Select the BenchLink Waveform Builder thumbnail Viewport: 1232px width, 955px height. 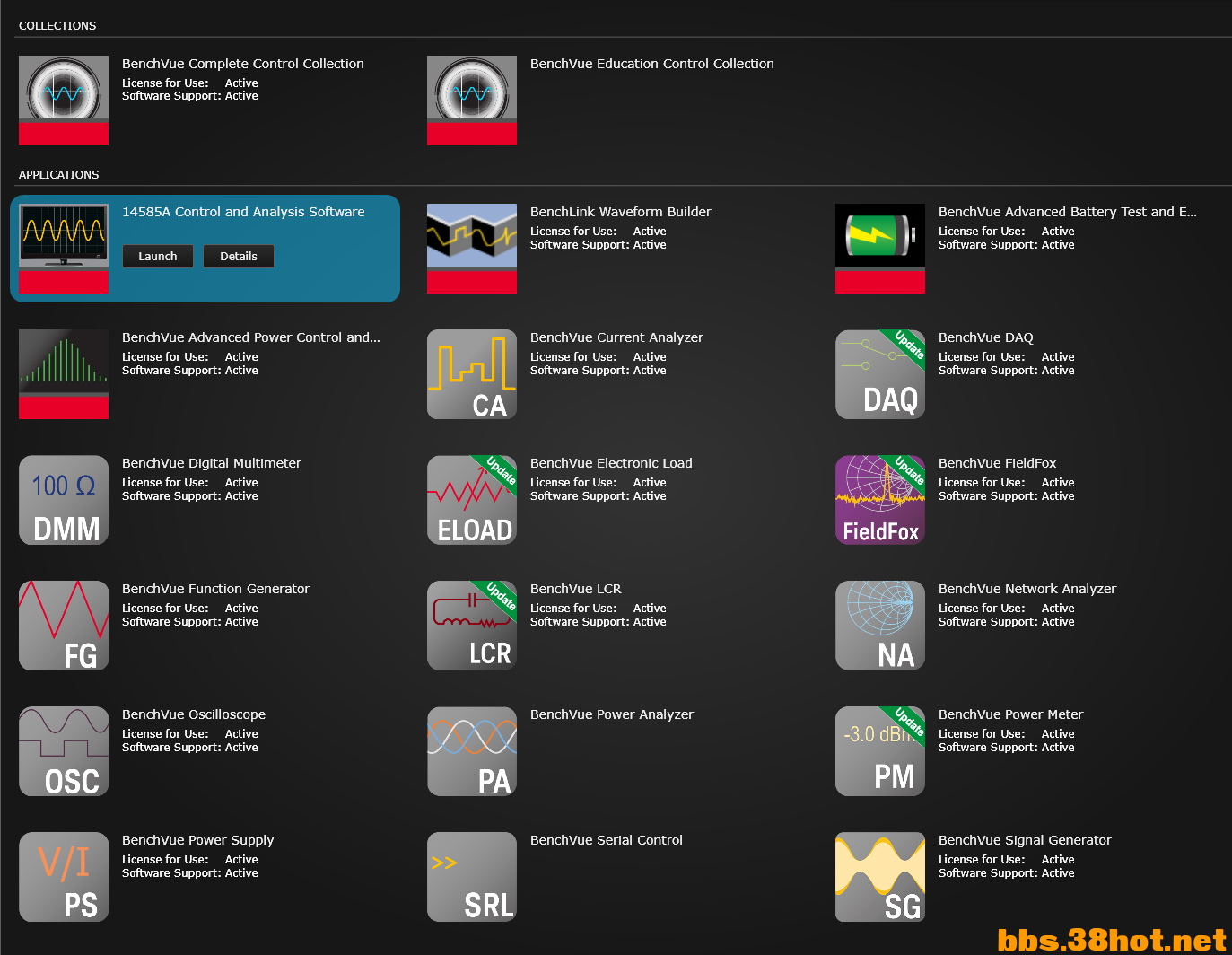(x=472, y=249)
